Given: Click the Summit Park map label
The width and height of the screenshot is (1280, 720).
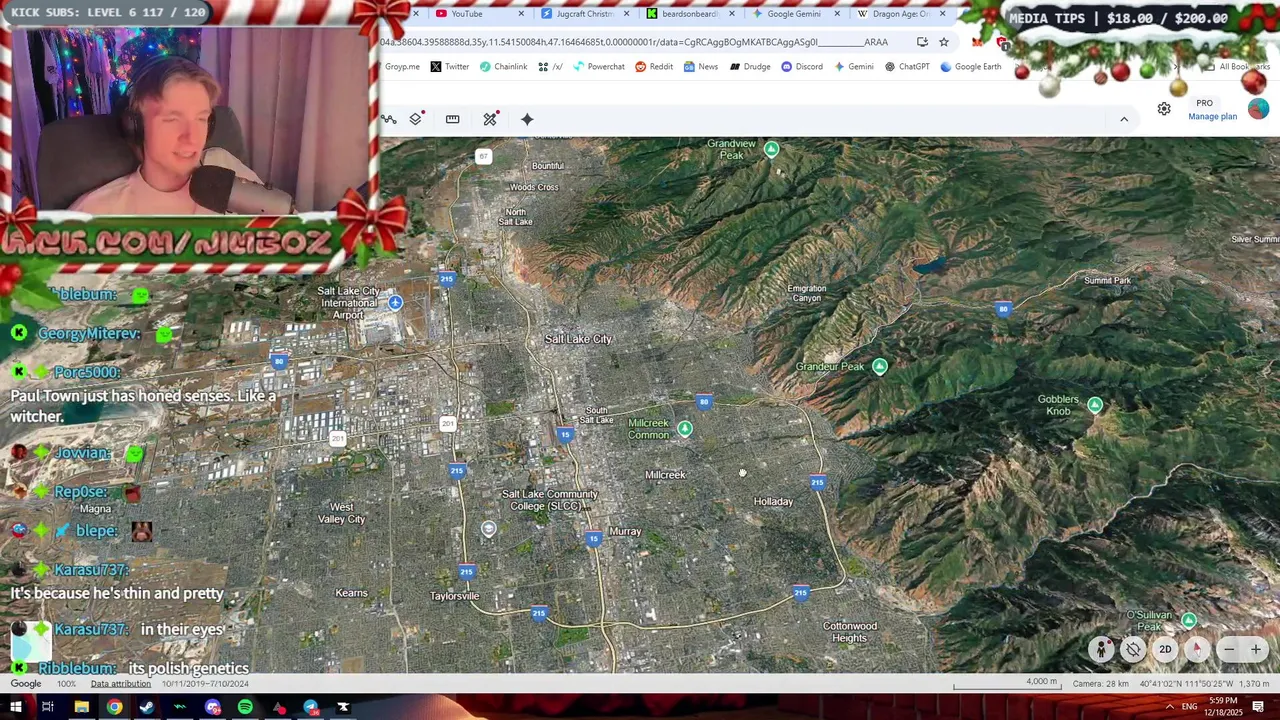Looking at the screenshot, I should tap(1108, 280).
